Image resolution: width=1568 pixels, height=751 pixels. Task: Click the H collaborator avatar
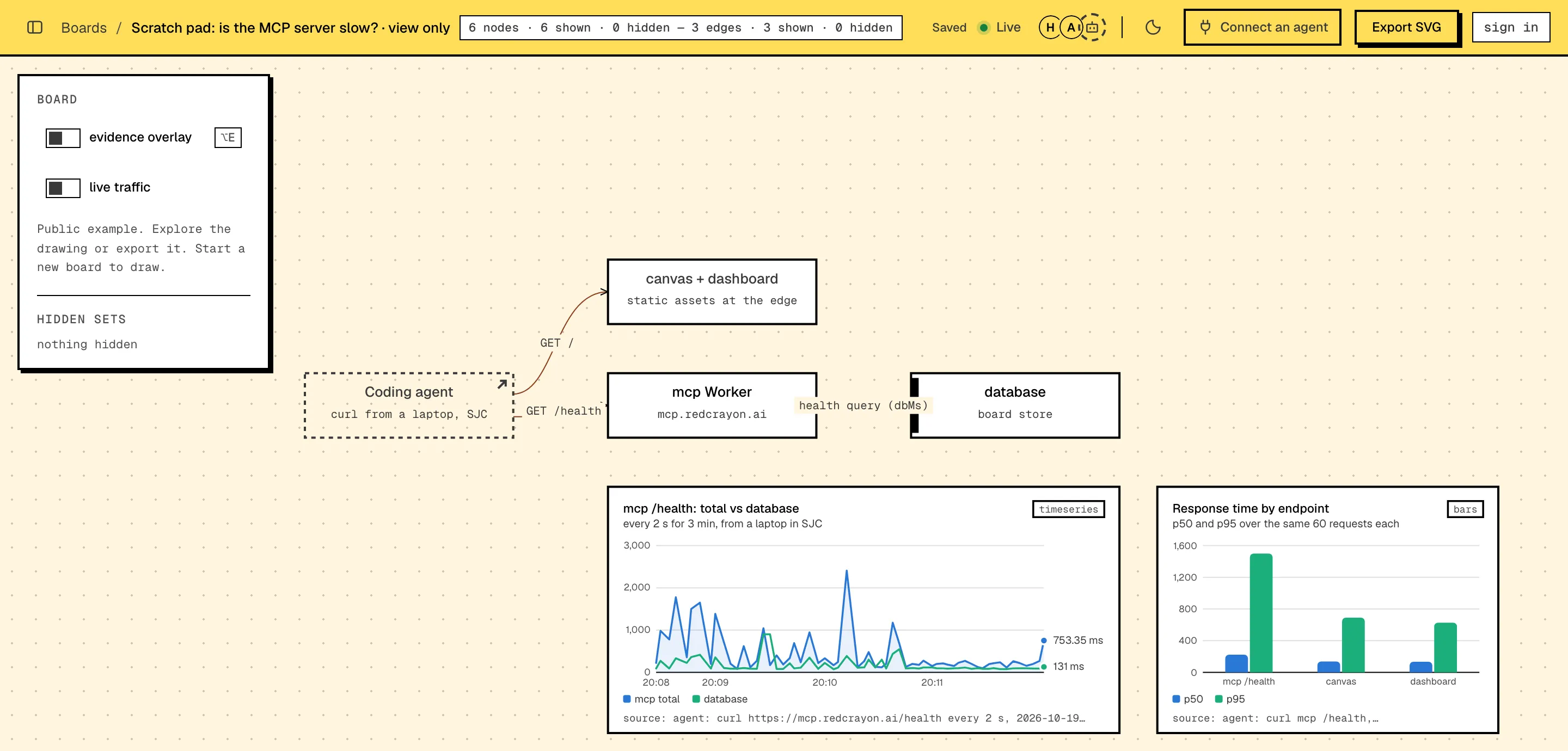[x=1050, y=27]
